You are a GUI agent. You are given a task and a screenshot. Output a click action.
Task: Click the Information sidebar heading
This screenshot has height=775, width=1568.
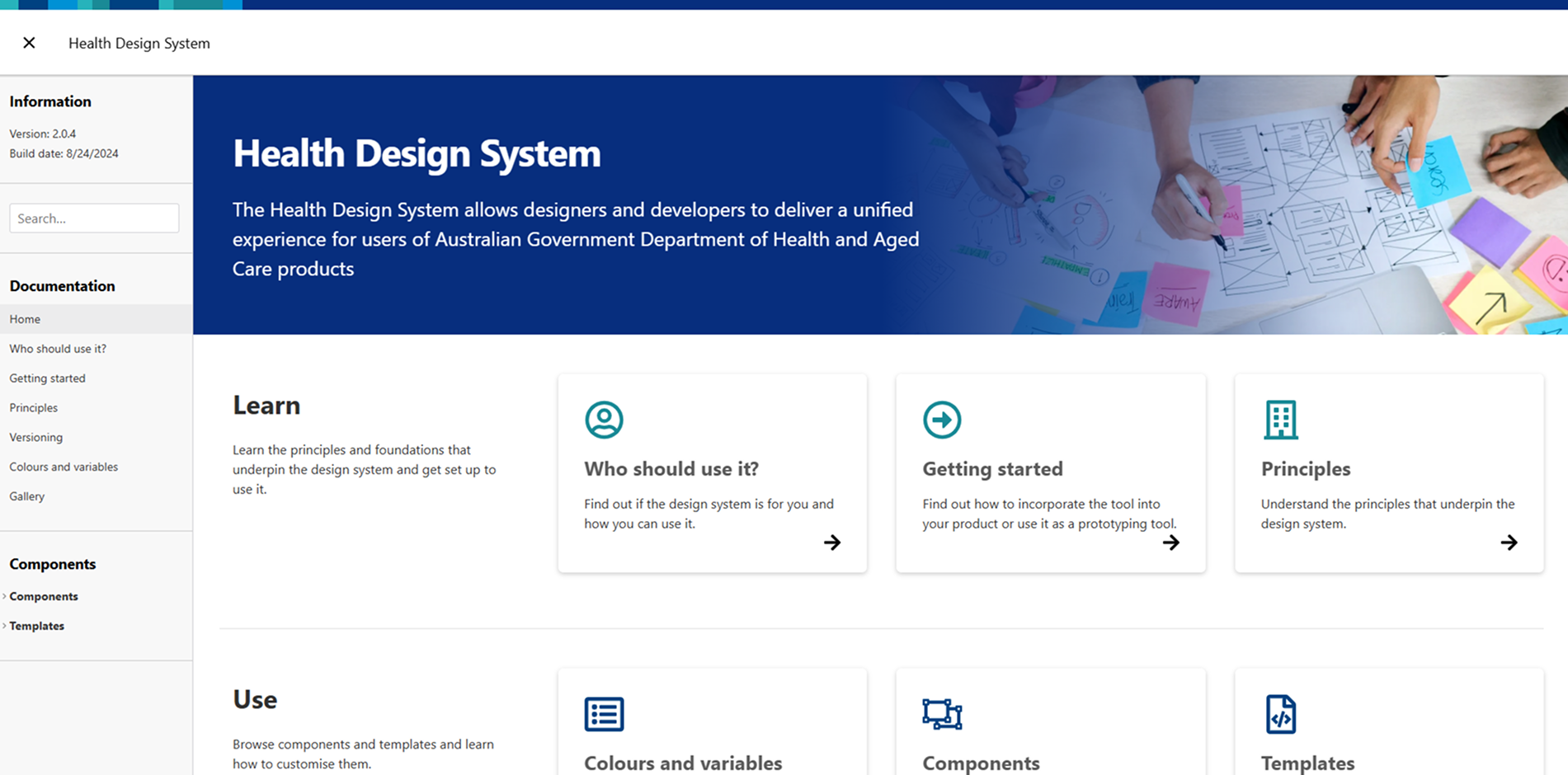pyautogui.click(x=50, y=101)
